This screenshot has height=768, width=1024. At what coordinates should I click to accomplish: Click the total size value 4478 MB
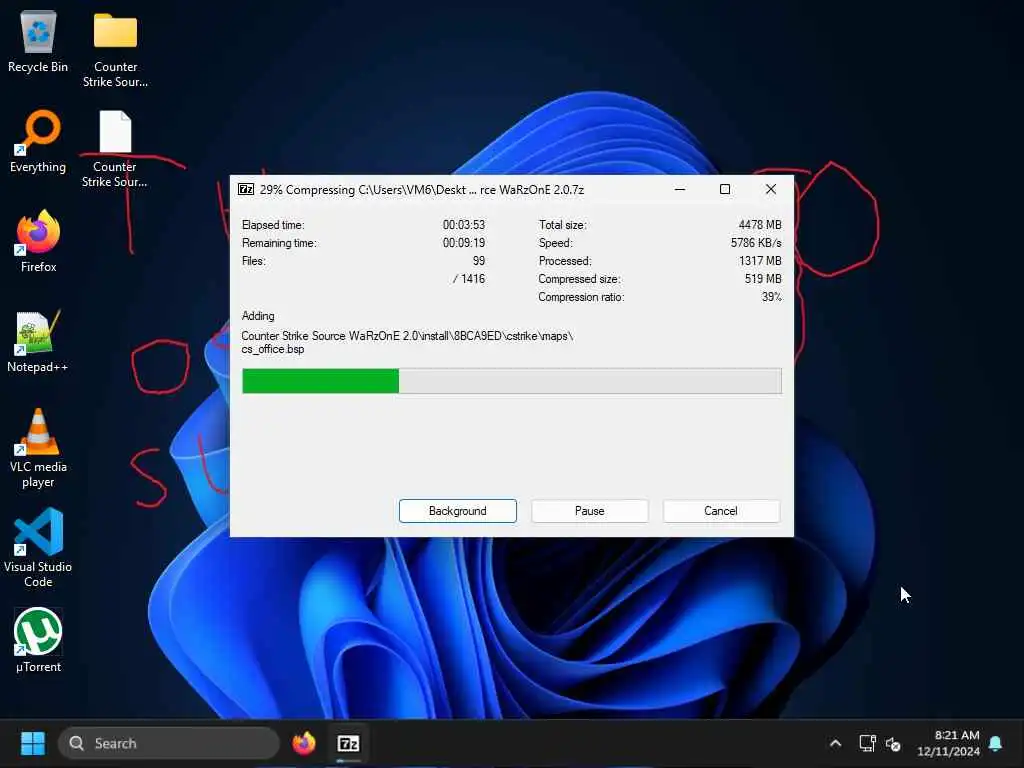coord(760,225)
